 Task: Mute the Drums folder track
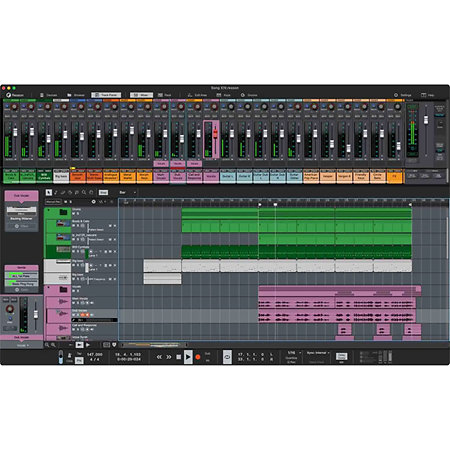(x=73, y=214)
